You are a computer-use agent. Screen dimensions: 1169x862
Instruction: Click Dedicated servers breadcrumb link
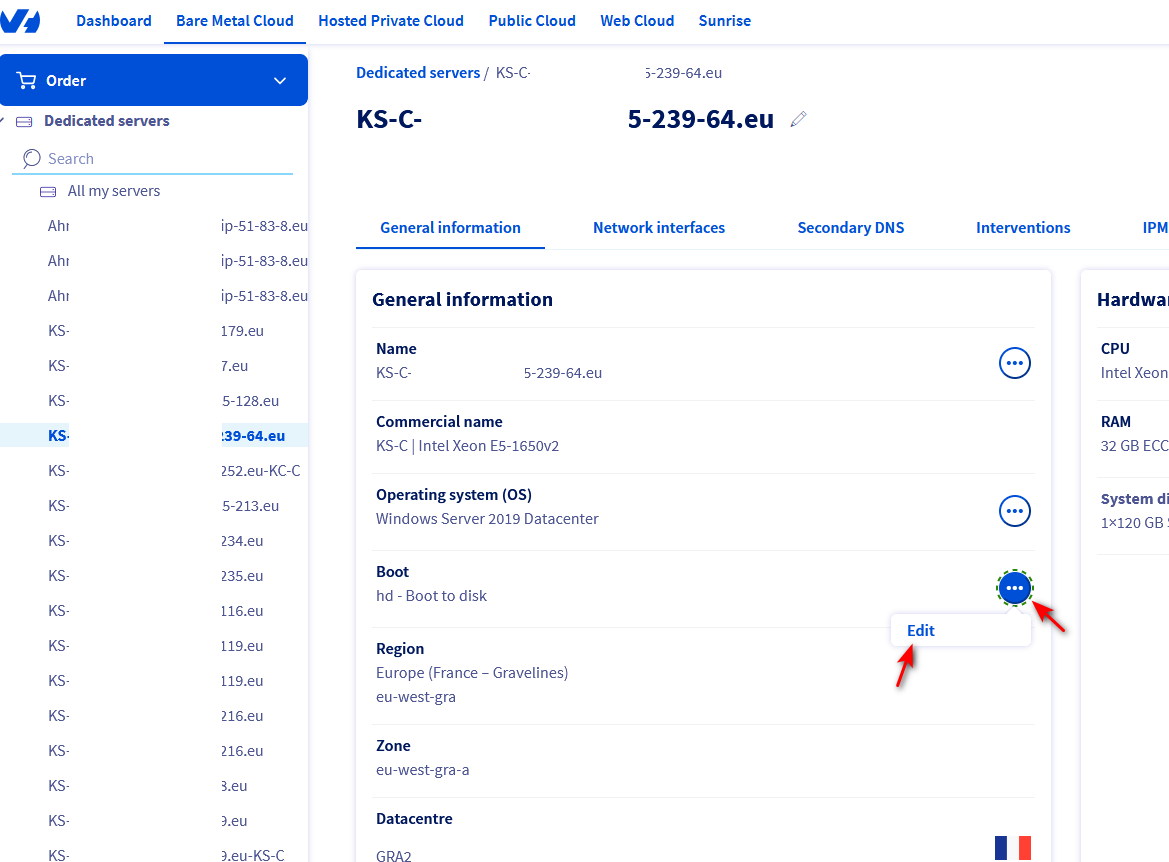point(418,72)
